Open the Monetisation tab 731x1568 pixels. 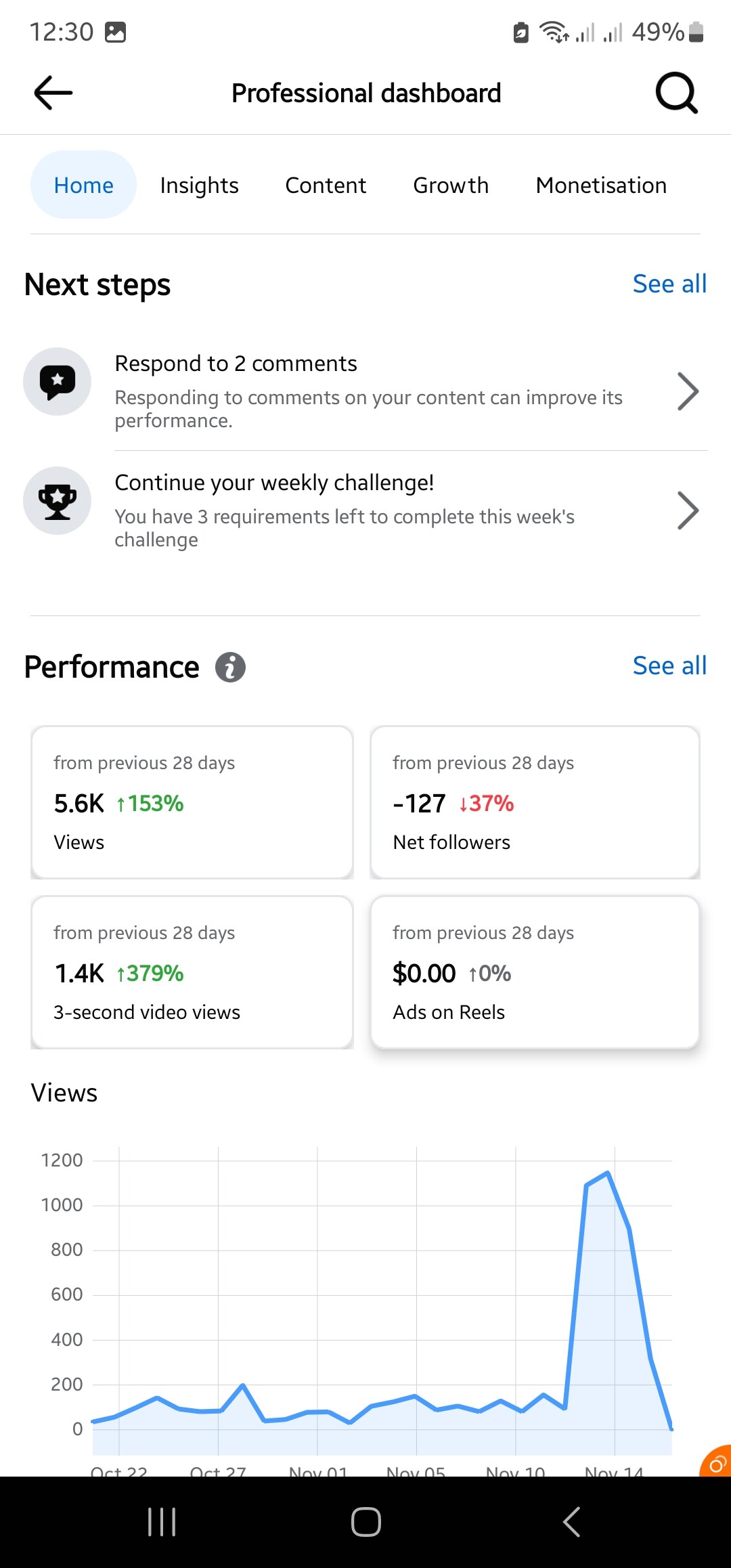pyautogui.click(x=601, y=186)
